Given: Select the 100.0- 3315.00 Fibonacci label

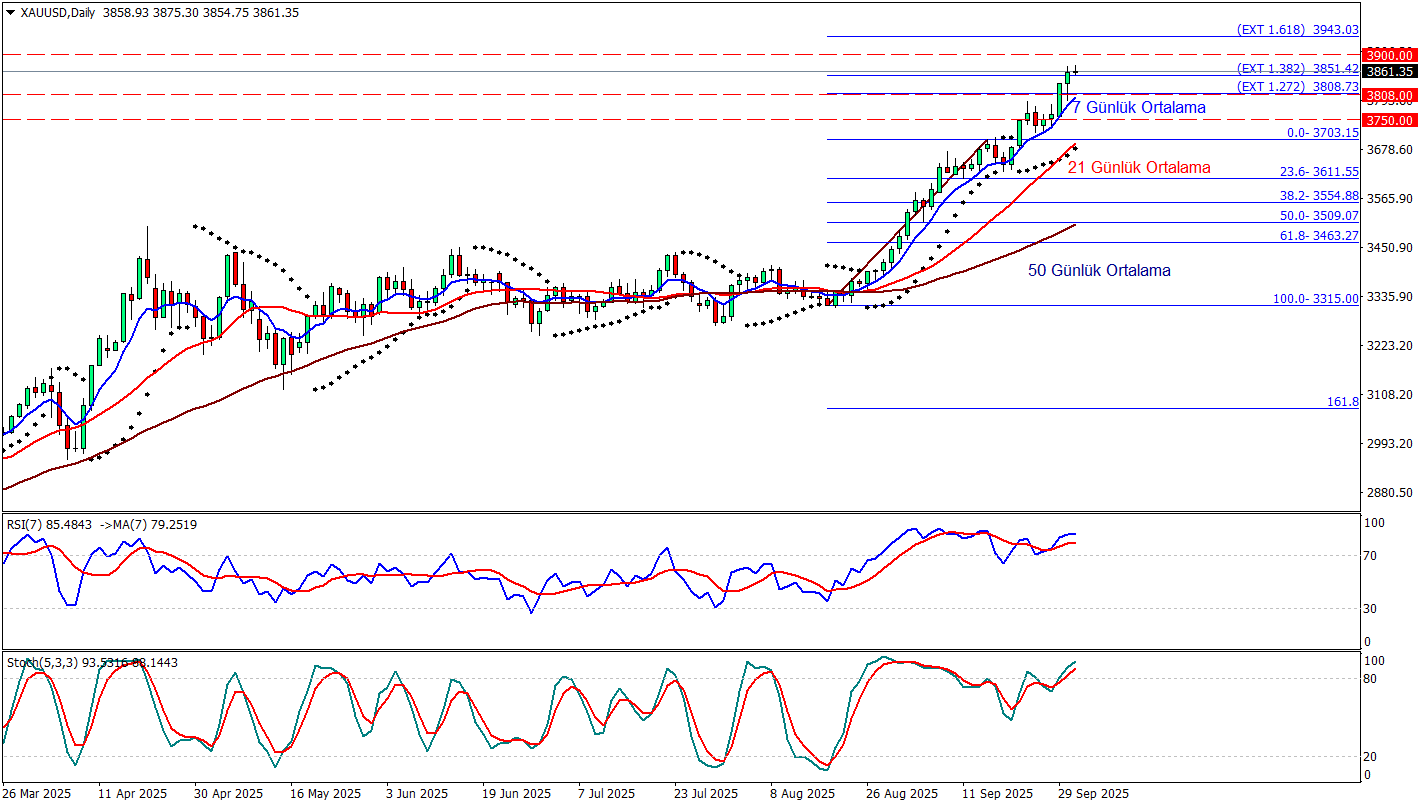Looking at the screenshot, I should (x=1315, y=298).
